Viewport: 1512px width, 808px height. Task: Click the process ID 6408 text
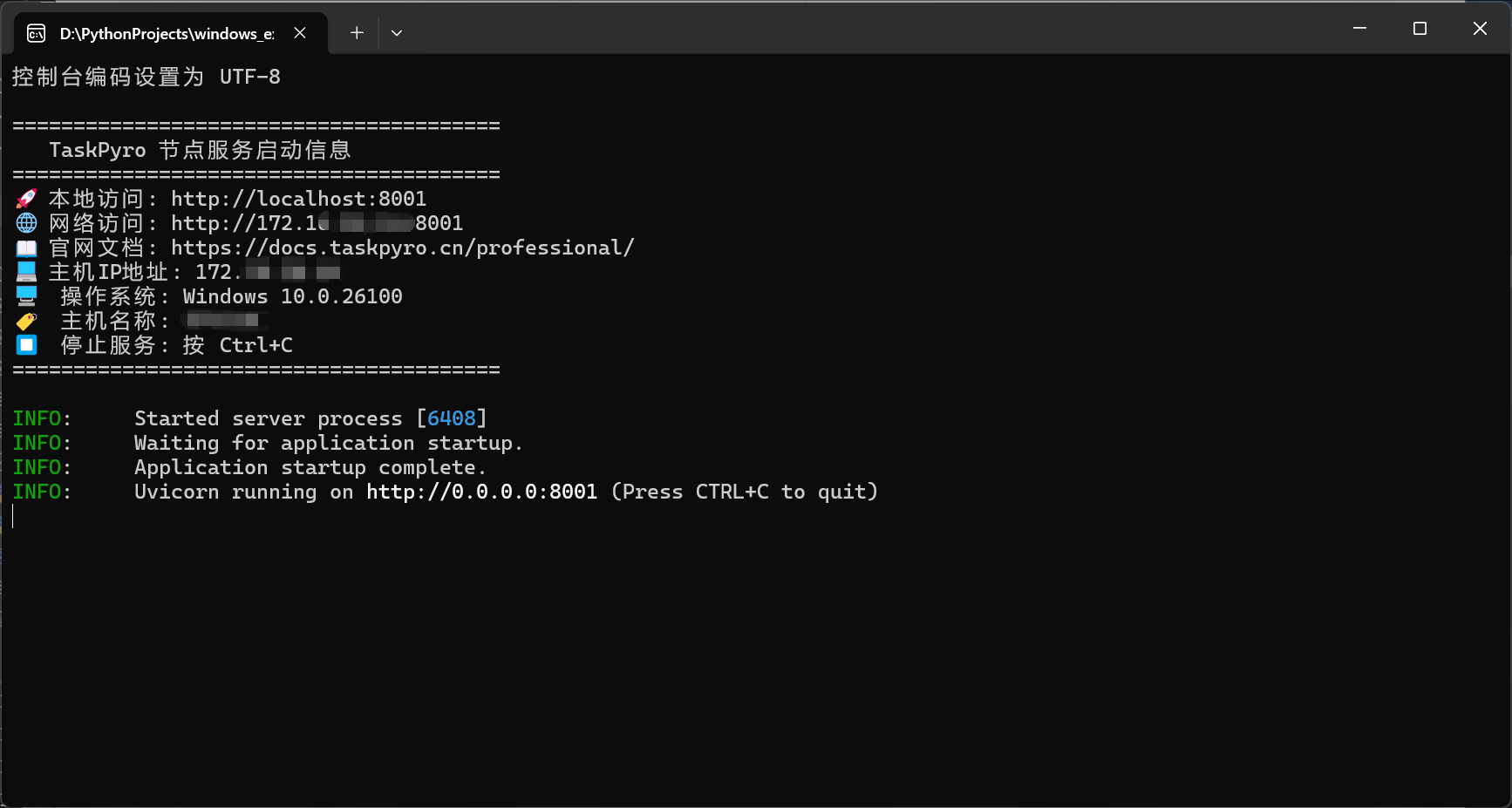[452, 418]
